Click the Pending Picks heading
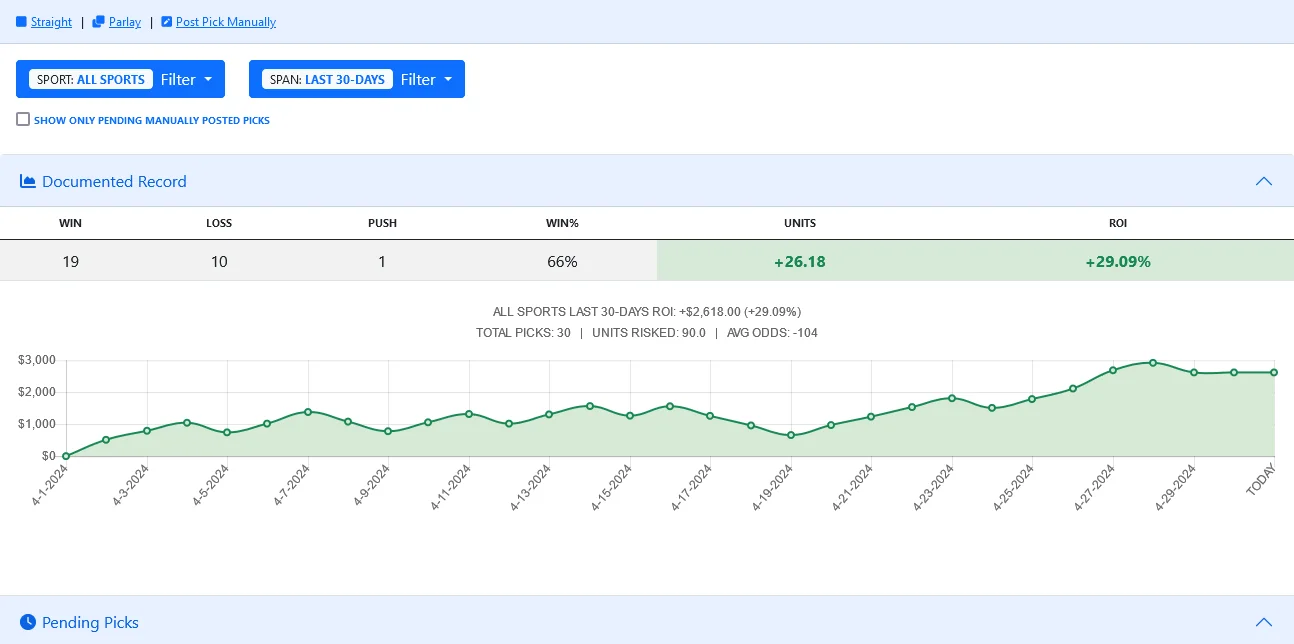The width and height of the screenshot is (1294, 644). point(90,622)
